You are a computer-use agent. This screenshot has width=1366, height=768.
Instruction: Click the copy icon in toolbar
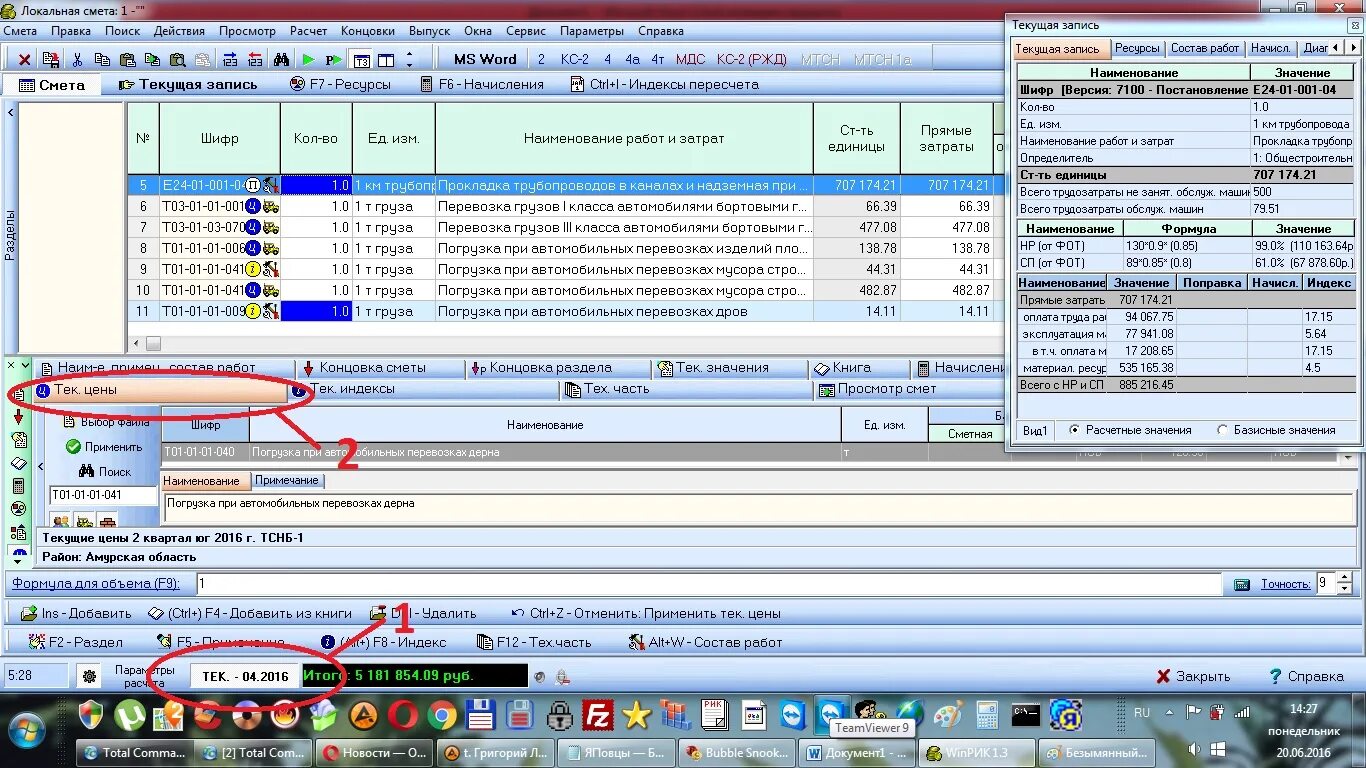coord(103,60)
